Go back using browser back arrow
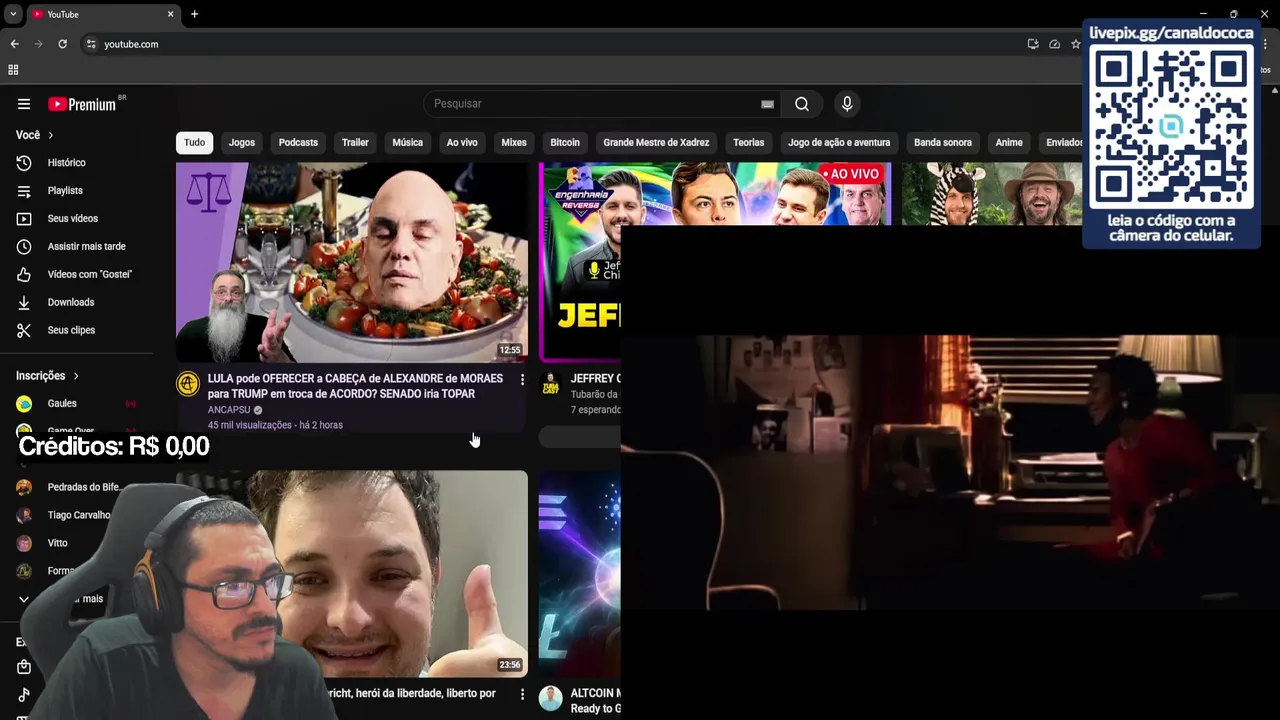This screenshot has width=1280, height=720. click(x=14, y=44)
